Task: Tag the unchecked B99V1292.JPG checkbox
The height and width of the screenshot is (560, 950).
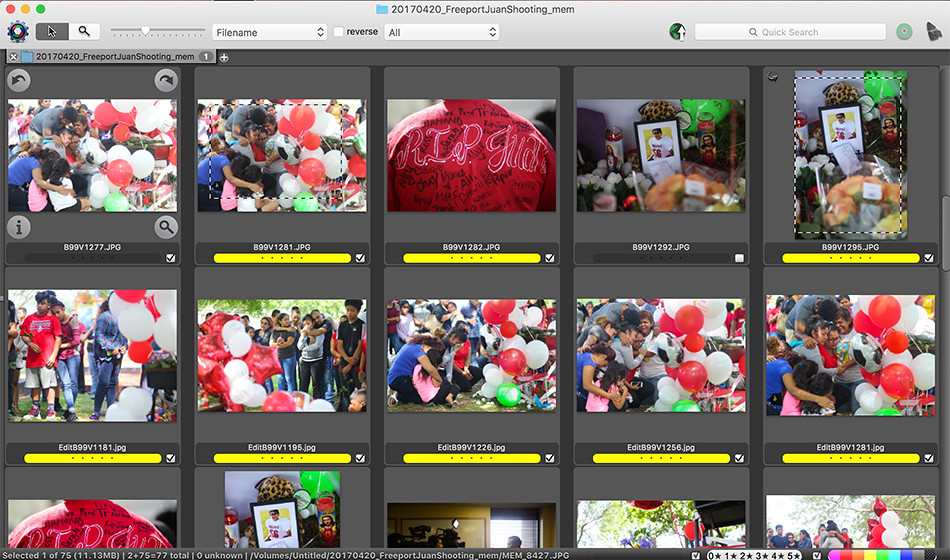Action: [x=739, y=258]
